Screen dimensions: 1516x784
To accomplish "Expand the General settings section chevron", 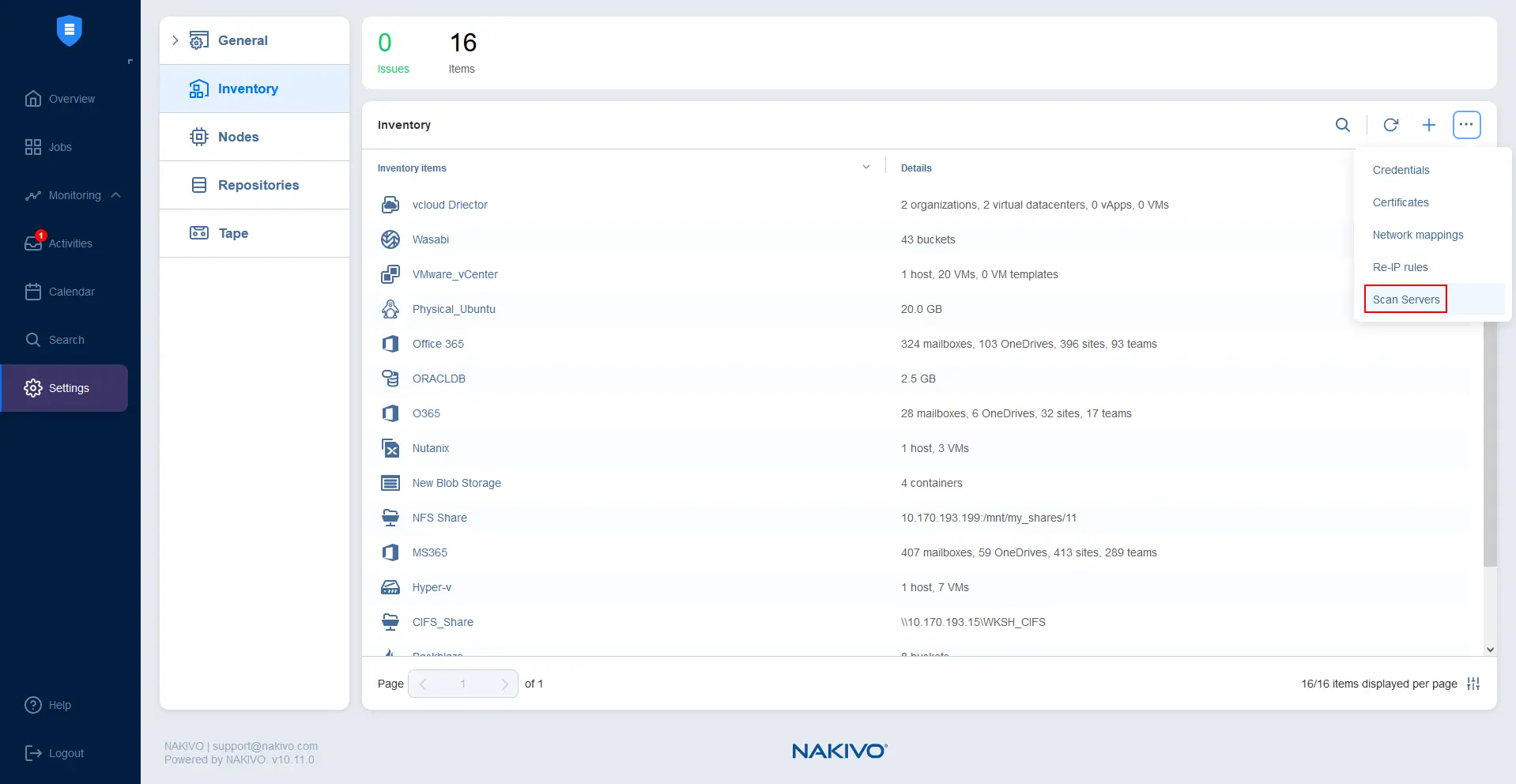I will [x=175, y=40].
